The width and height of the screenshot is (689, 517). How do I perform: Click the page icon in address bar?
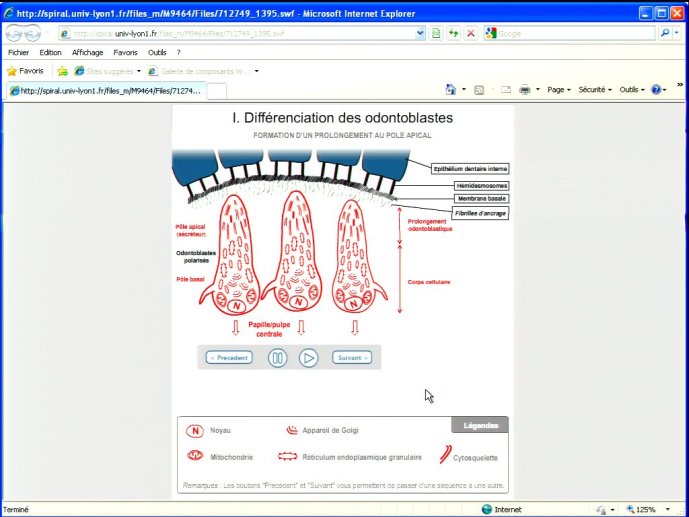click(65, 33)
